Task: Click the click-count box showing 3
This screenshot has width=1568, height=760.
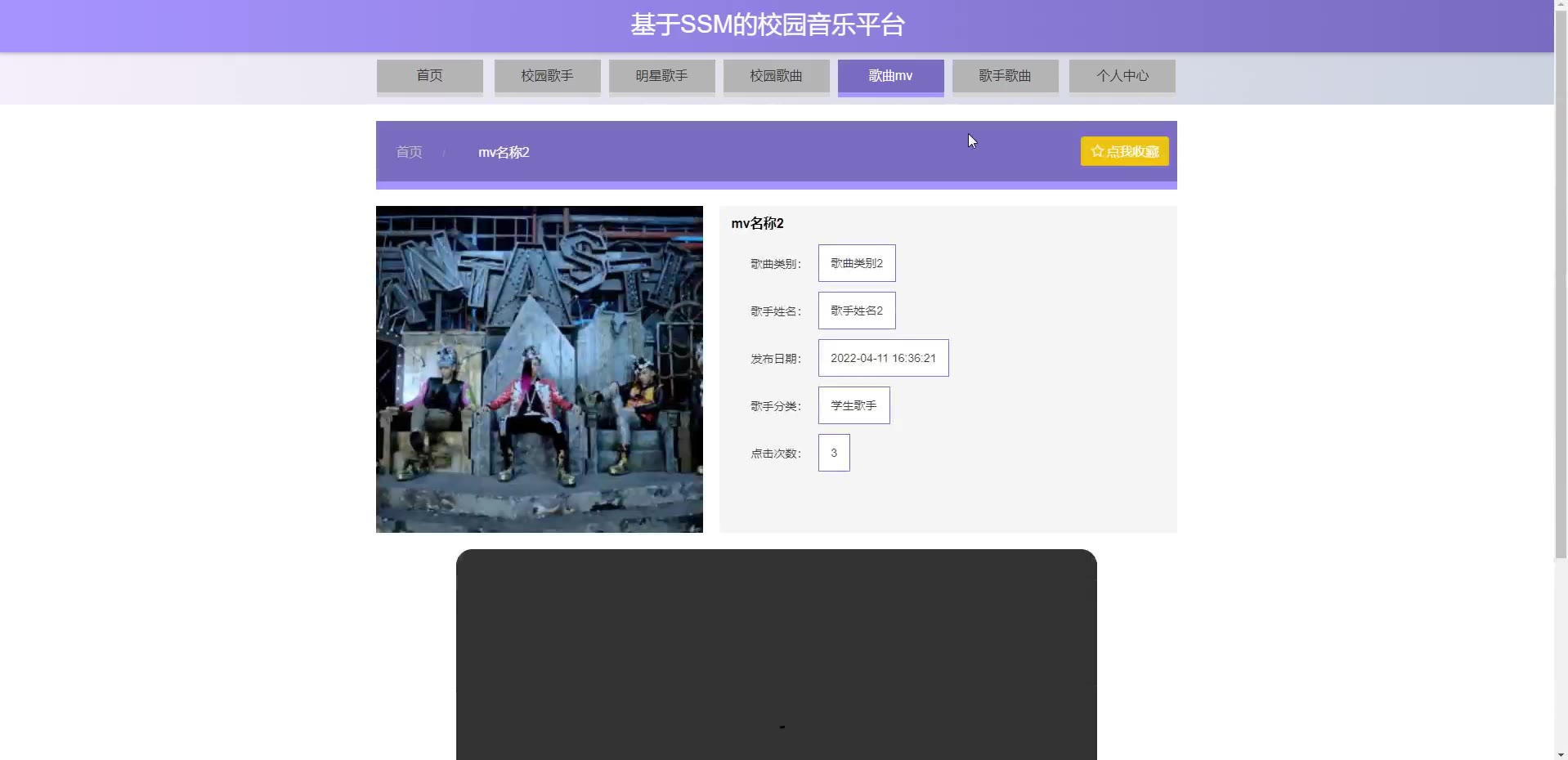Action: pos(834,453)
